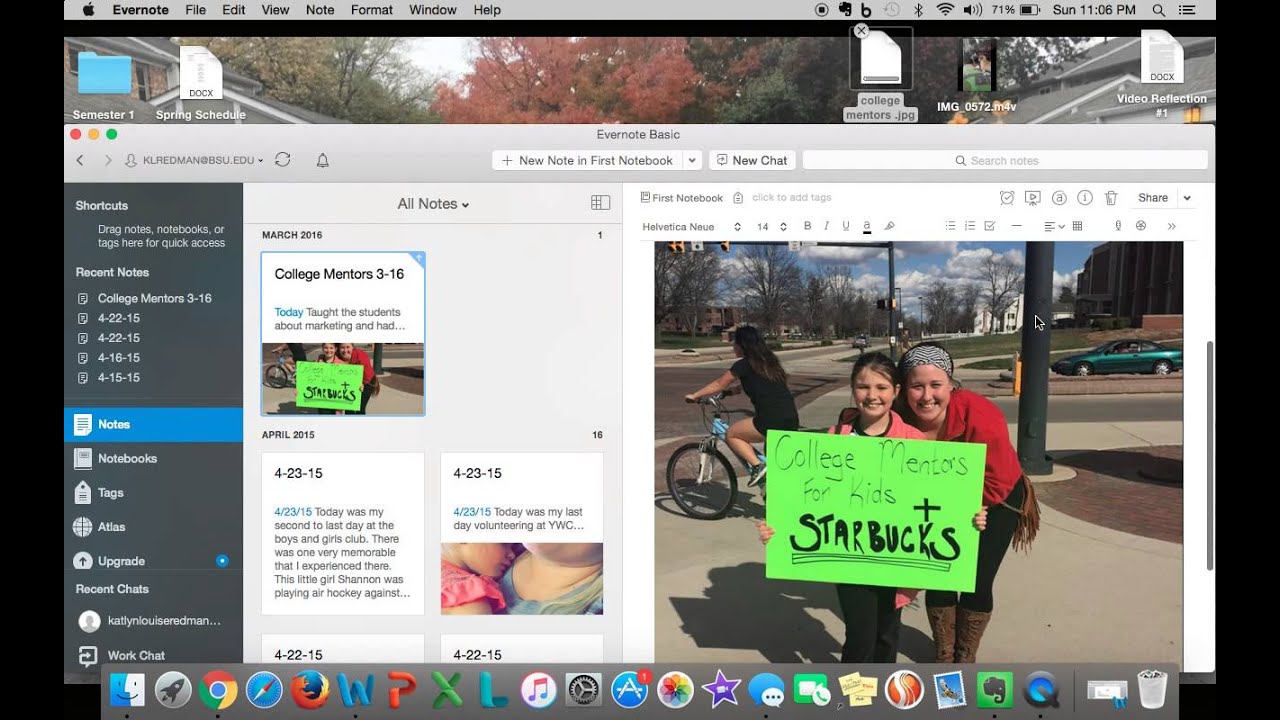Click to add tags field

(791, 198)
